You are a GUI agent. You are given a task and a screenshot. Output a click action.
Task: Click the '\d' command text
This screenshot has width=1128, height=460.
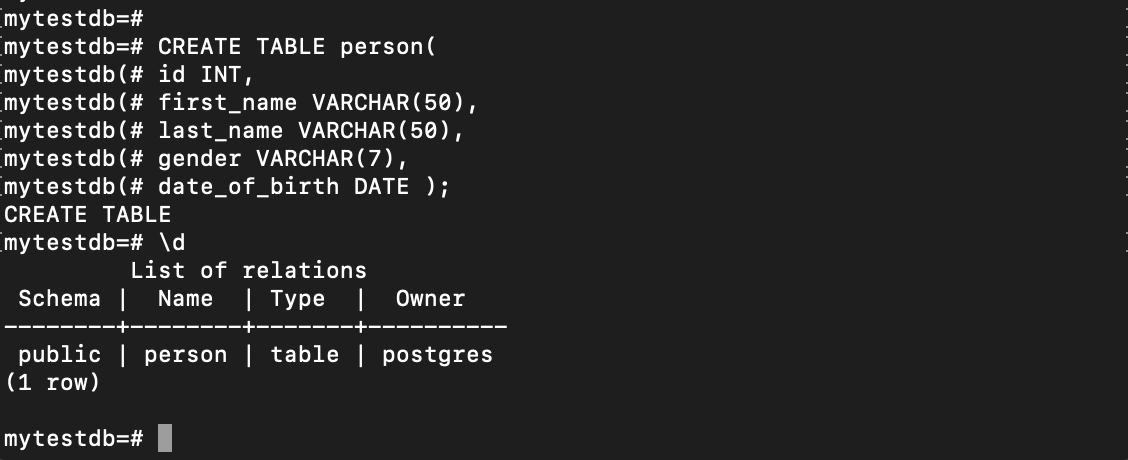(x=172, y=243)
